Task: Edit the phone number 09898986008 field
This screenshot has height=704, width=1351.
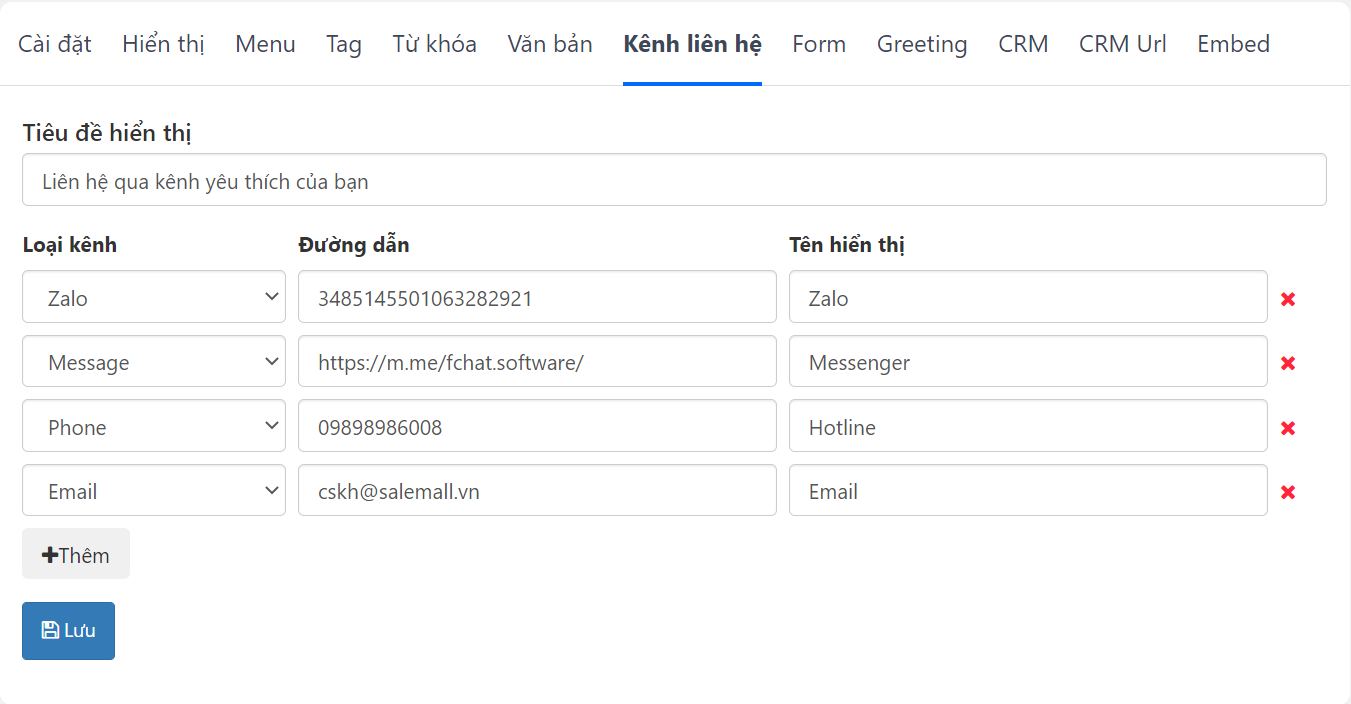Action: click(537, 426)
